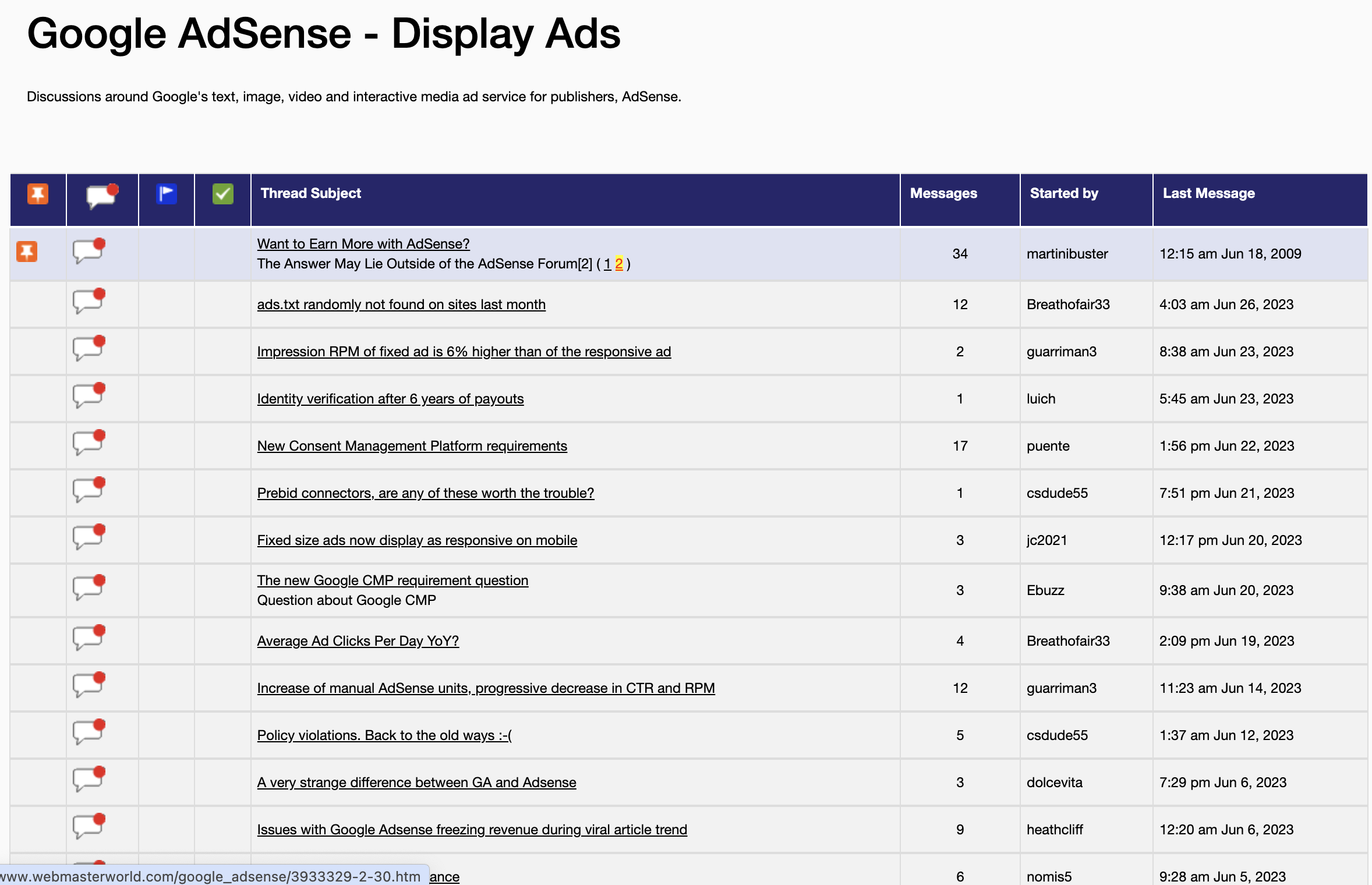Click 'nomis5' in Started by column
The height and width of the screenshot is (885, 1372).
coord(1049,877)
